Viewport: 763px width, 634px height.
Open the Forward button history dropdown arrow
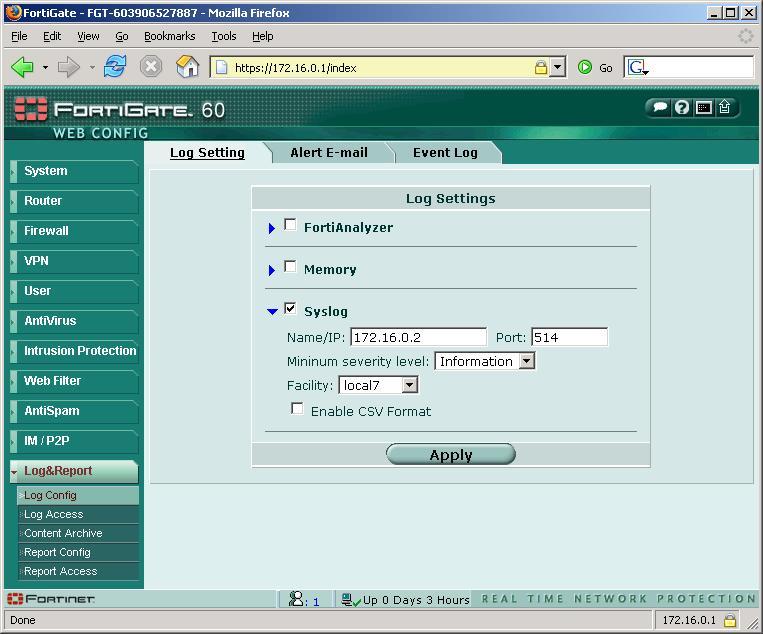click(92, 67)
